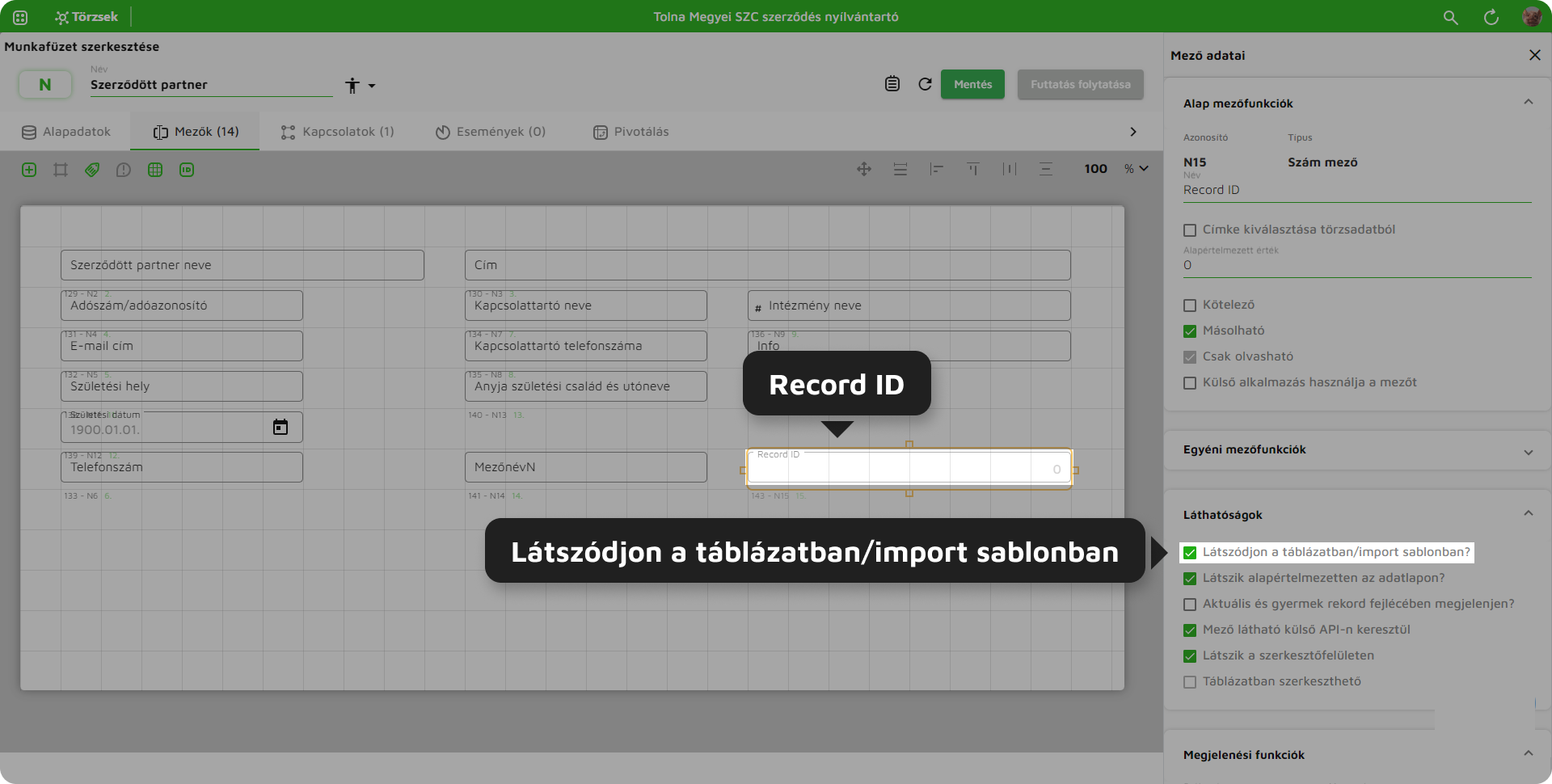The height and width of the screenshot is (784, 1552).
Task: Select the E-mail cím field
Action: point(182,346)
